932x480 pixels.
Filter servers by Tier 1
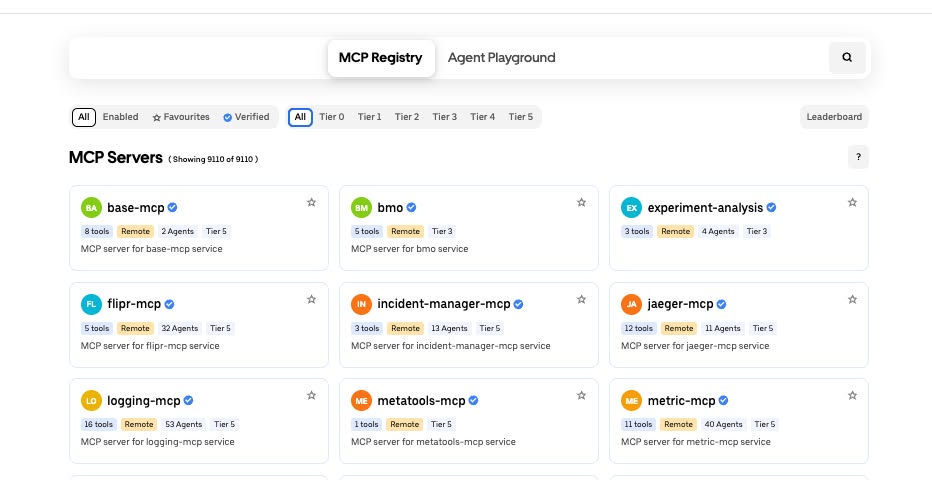[x=370, y=117]
